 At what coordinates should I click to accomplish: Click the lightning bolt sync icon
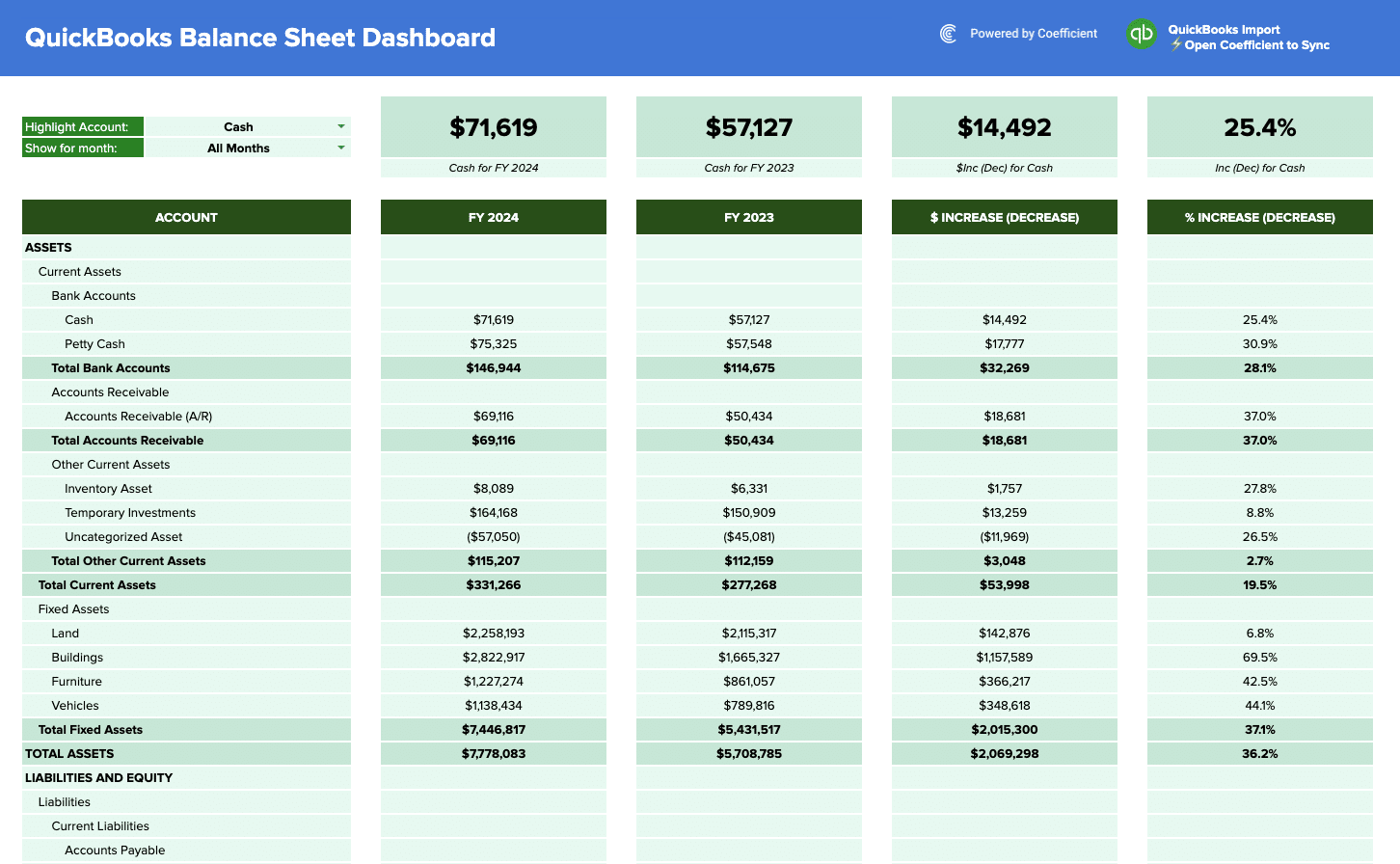tap(1176, 45)
